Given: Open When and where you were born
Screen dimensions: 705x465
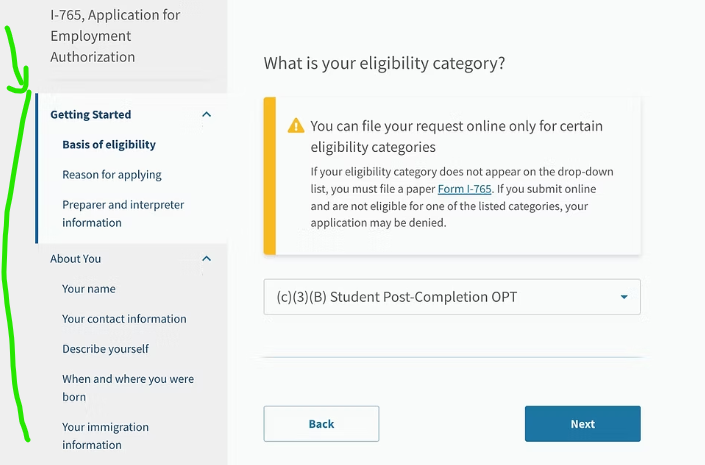Looking at the screenshot, I should (128, 388).
